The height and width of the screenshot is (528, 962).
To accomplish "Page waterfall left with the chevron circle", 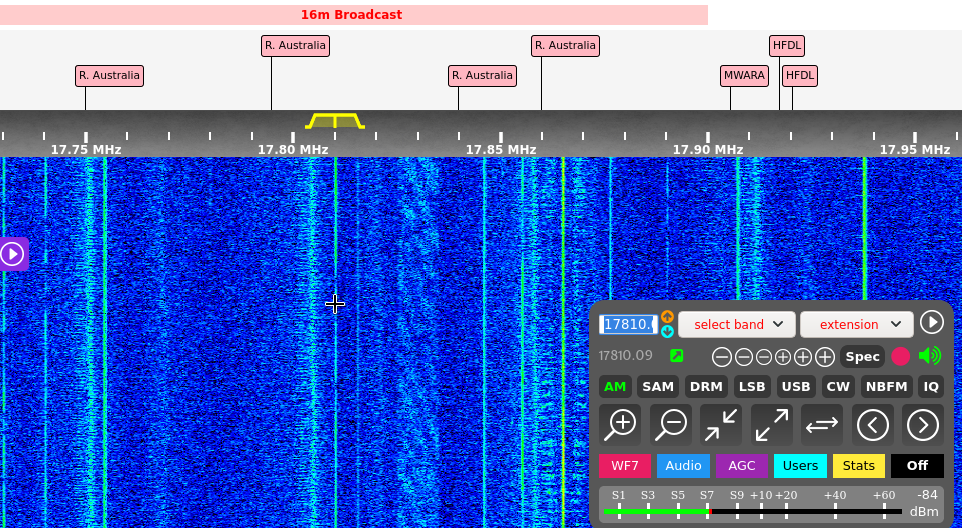I will pyautogui.click(x=873, y=425).
